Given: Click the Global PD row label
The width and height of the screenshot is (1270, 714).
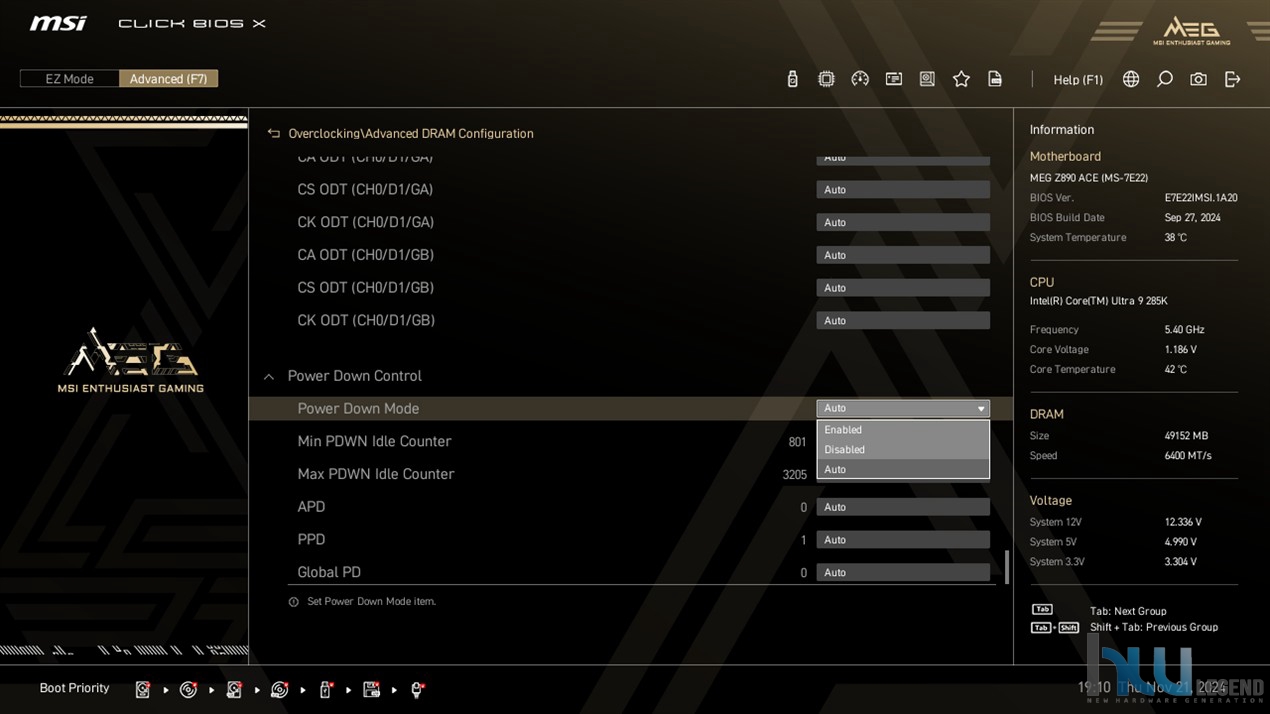Looking at the screenshot, I should click(x=329, y=572).
